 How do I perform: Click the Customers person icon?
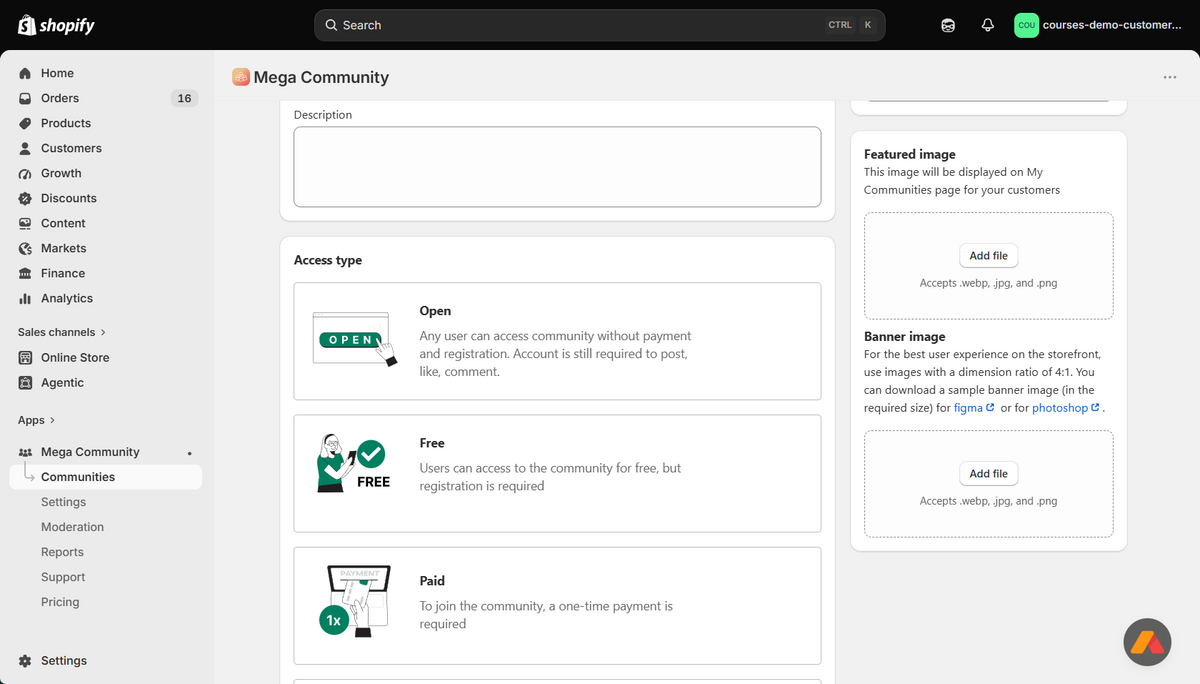click(25, 148)
